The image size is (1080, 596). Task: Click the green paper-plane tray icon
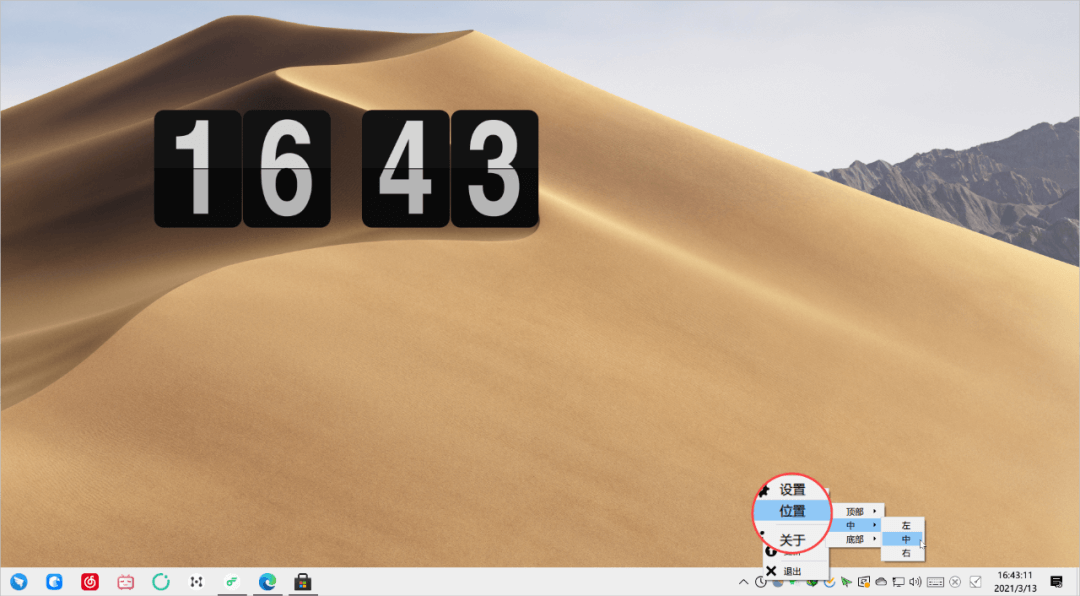[x=847, y=582]
